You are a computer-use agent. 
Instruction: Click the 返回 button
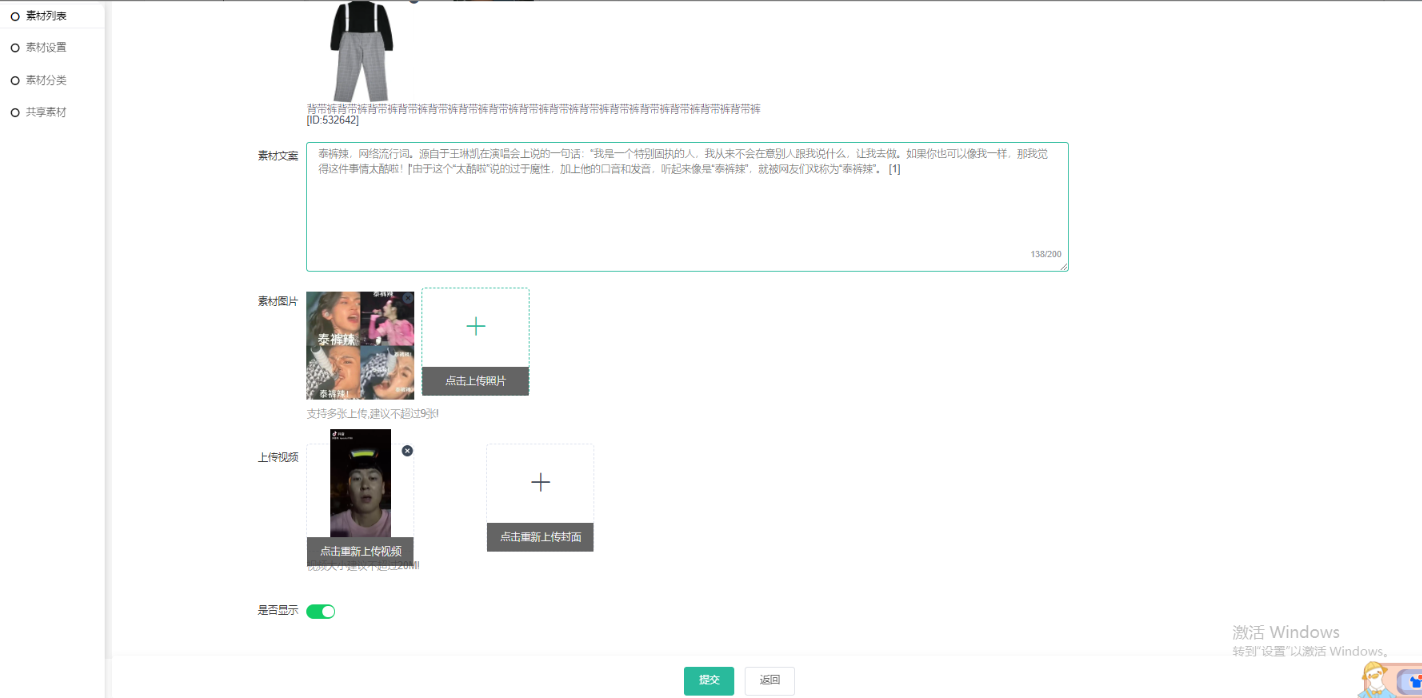pos(769,680)
